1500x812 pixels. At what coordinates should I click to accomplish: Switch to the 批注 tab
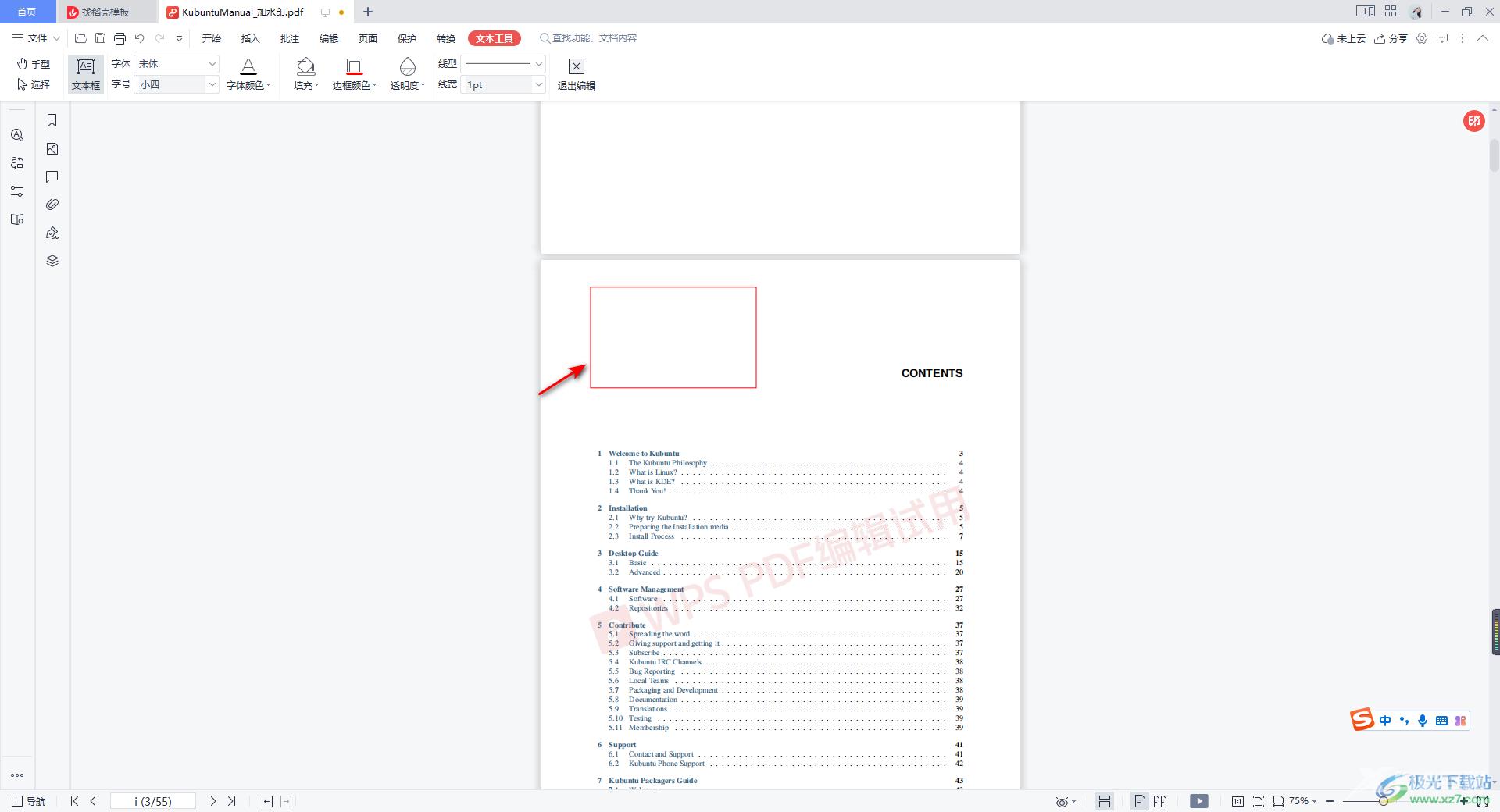(x=290, y=38)
